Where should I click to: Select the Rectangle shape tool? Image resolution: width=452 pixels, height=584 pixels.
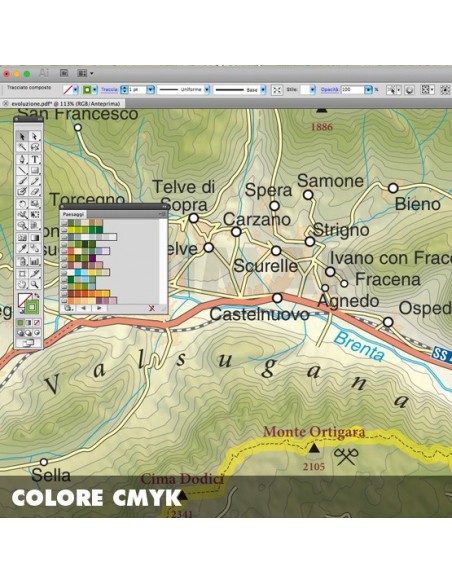[x=34, y=170]
